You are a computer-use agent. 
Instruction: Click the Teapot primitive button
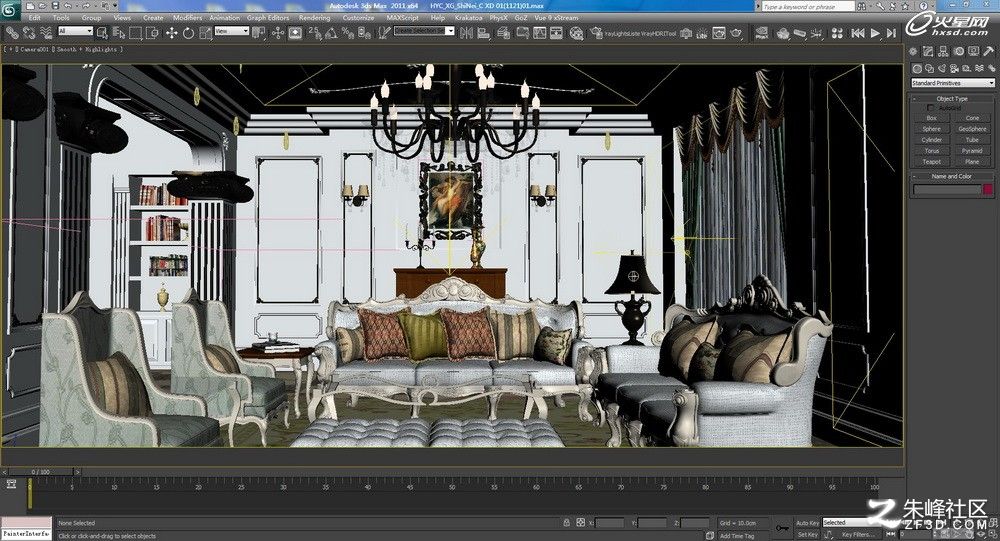(931, 161)
